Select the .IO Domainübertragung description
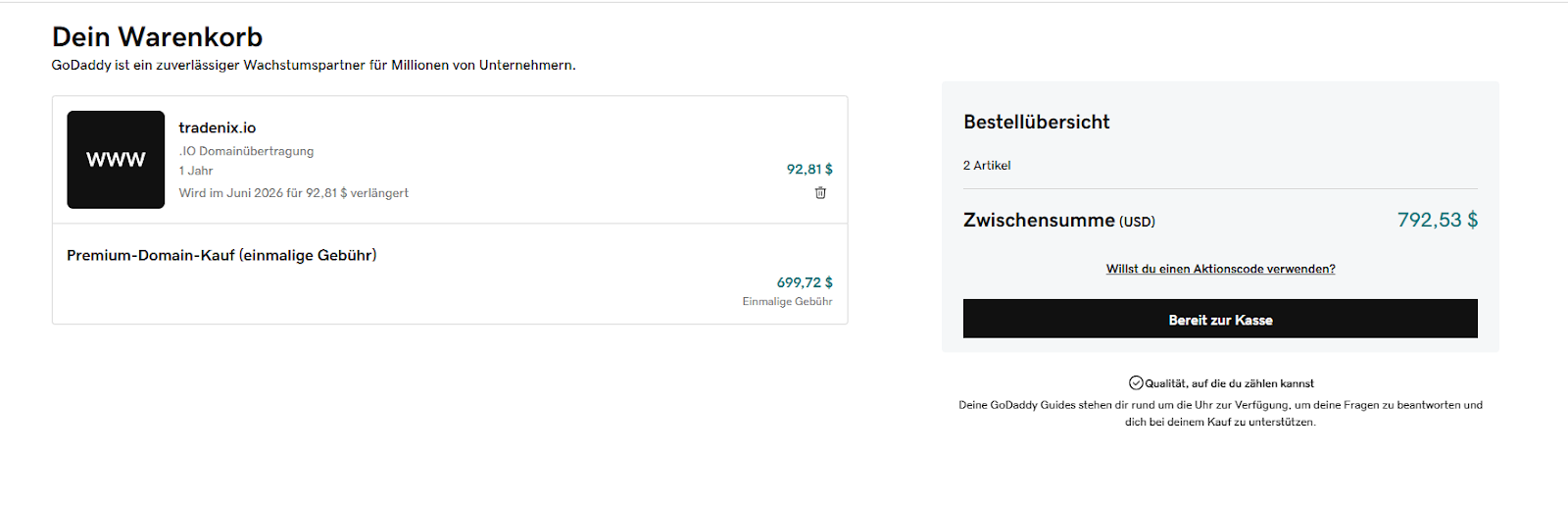The width and height of the screenshot is (1568, 505). [246, 151]
